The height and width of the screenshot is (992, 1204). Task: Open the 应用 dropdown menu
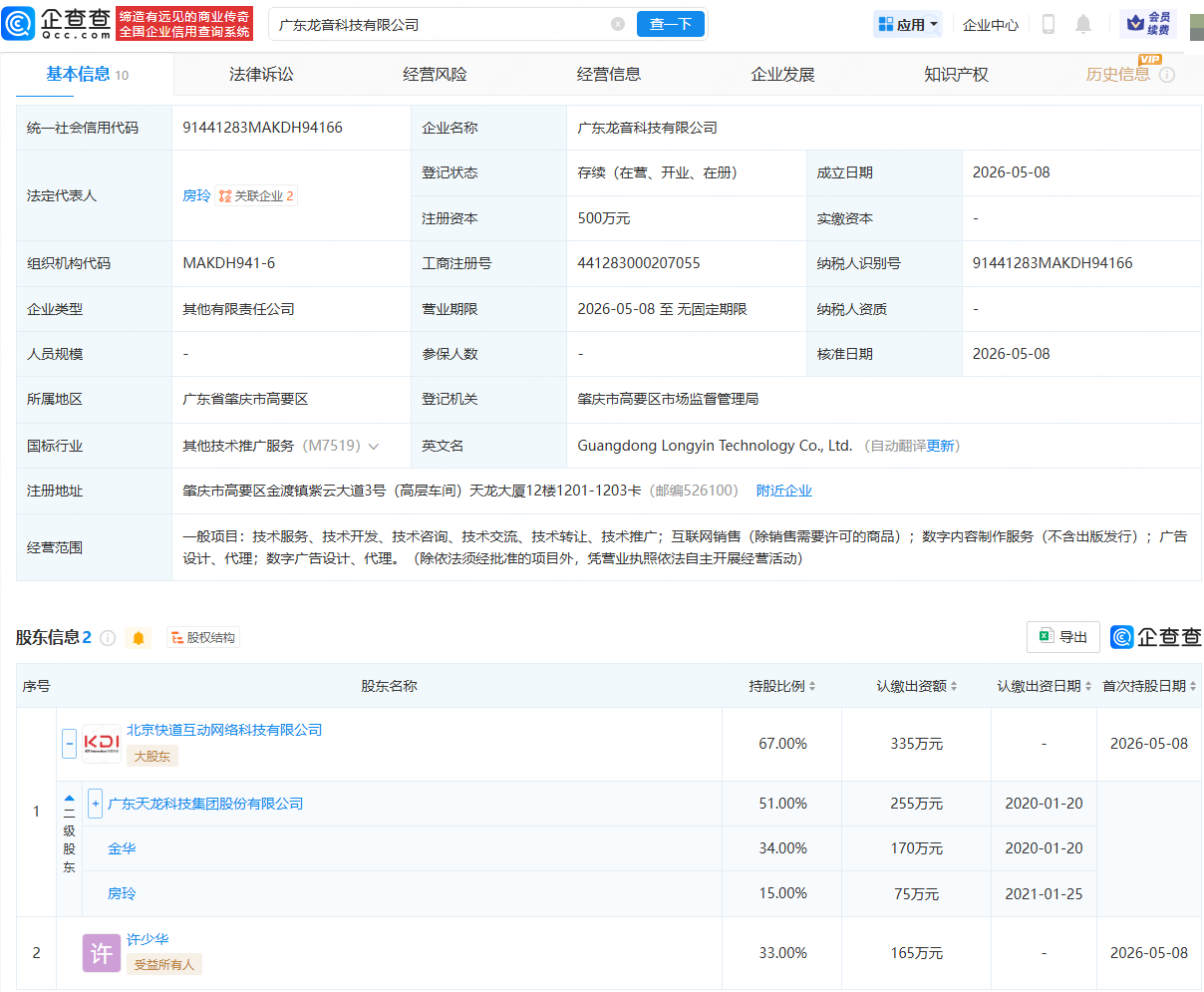[908, 25]
